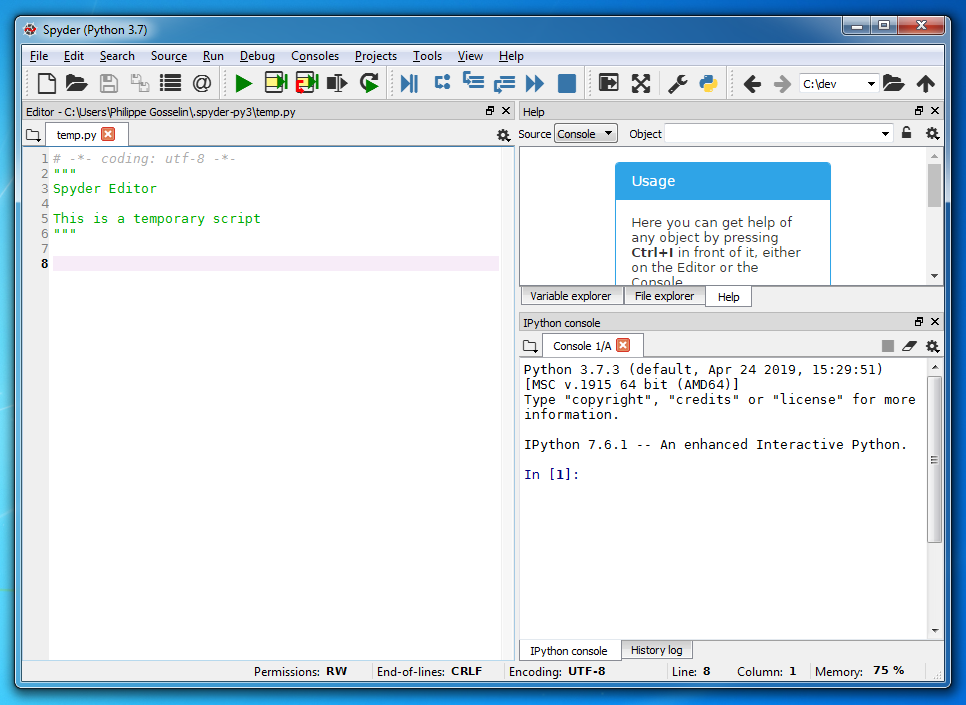Undock the IPython console pane
This screenshot has width=966, height=705.
coord(919,322)
